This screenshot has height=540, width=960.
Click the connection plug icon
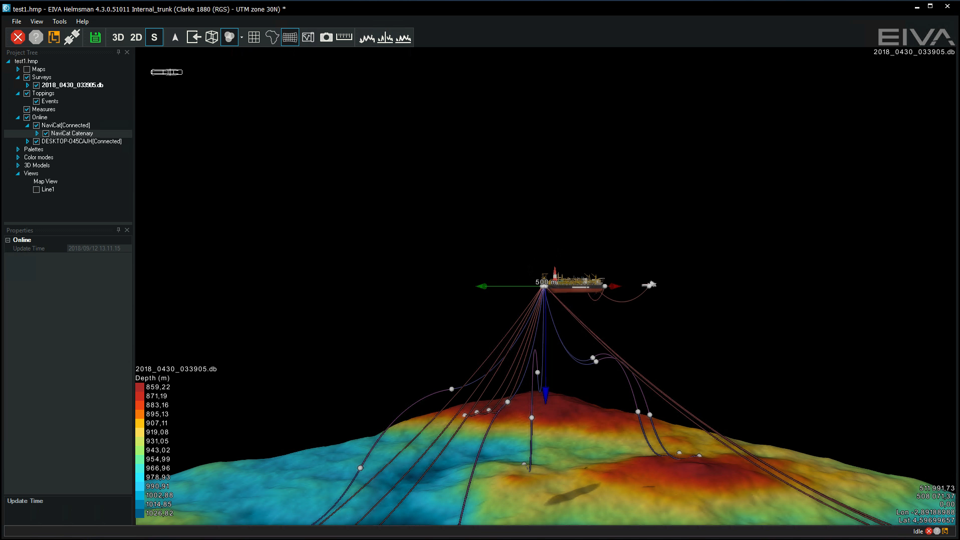tap(72, 37)
